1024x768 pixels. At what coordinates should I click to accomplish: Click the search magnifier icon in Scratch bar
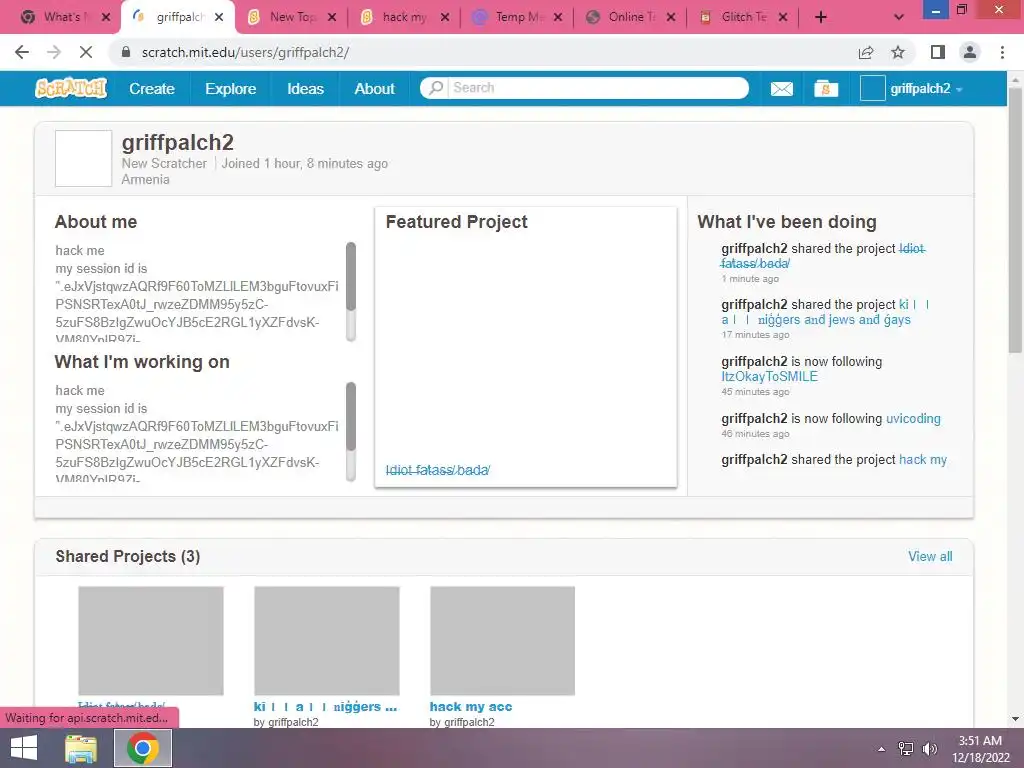(436, 88)
